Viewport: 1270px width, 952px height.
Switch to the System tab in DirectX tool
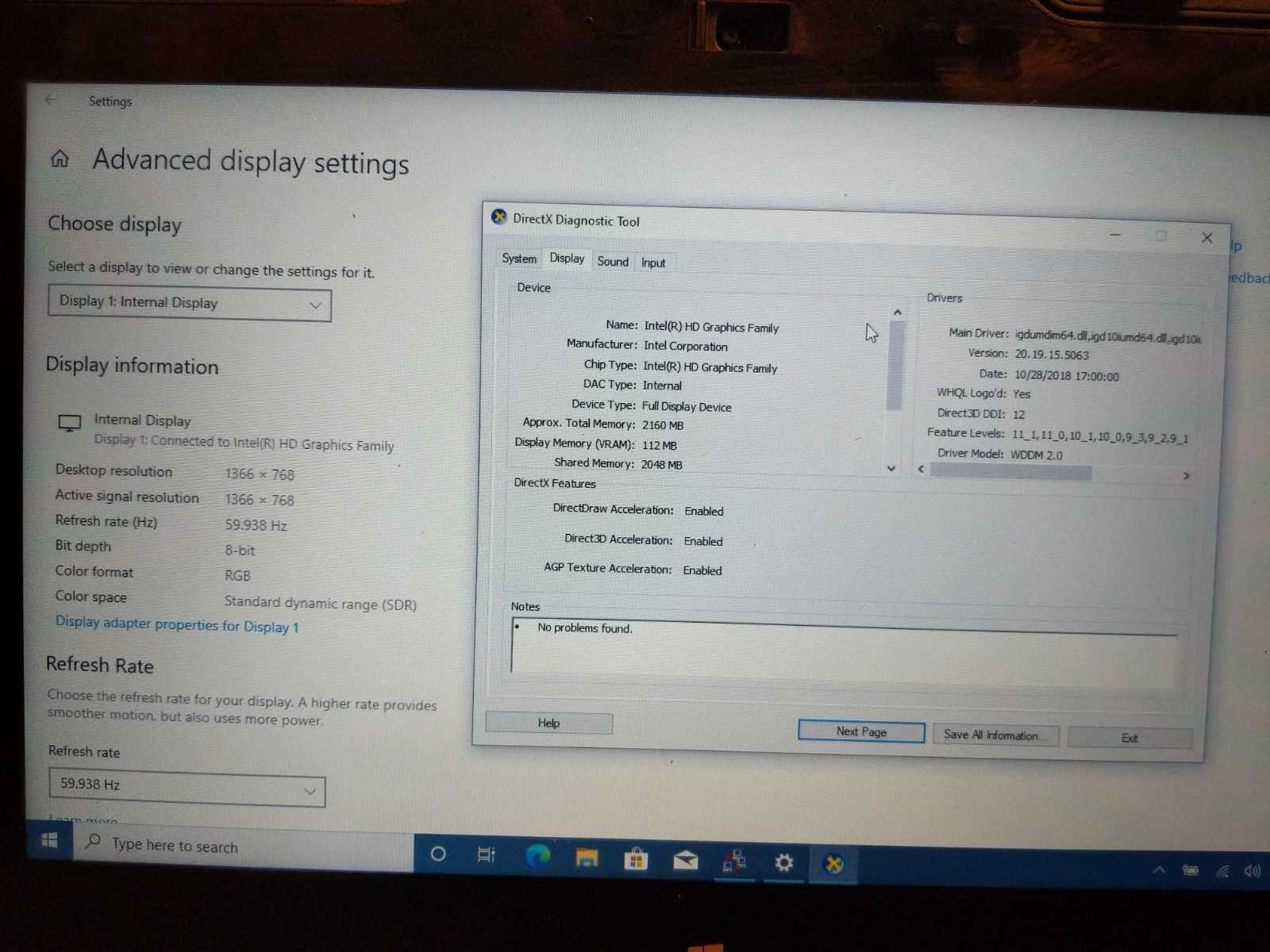[519, 259]
